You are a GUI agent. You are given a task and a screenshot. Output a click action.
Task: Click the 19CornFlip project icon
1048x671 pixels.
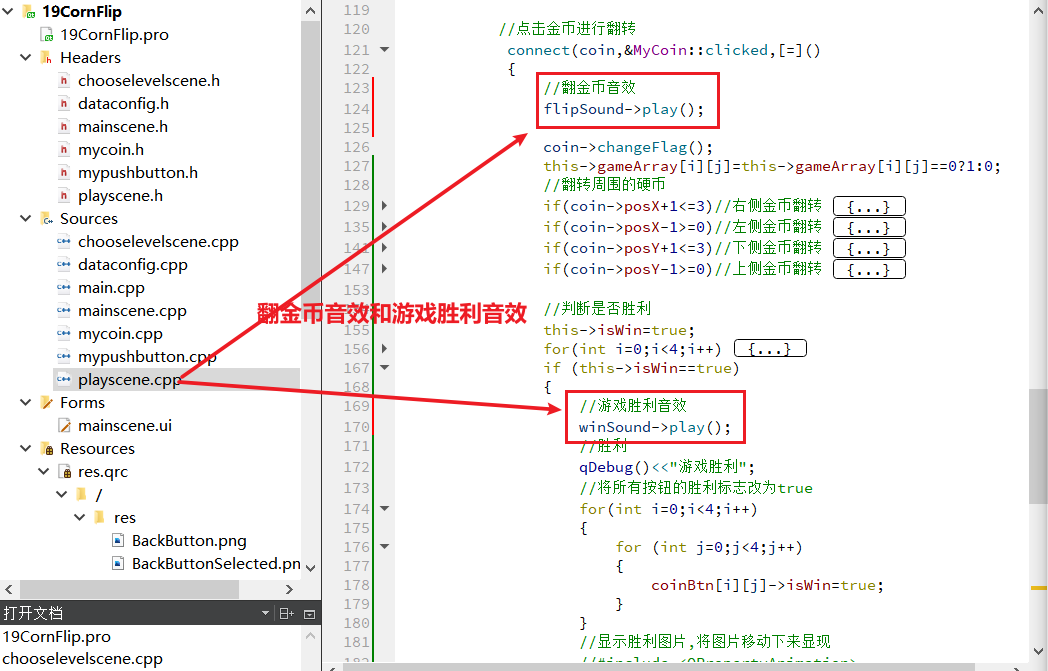tap(29, 11)
